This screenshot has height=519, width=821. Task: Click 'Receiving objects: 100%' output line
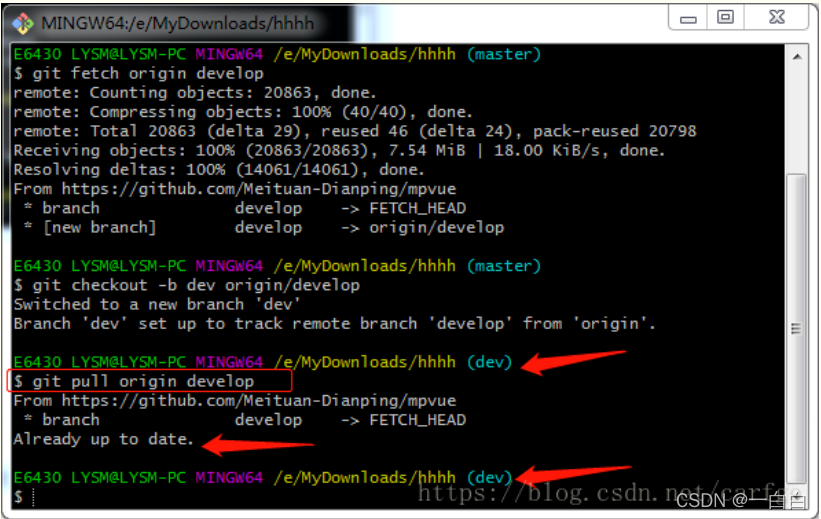coord(339,150)
